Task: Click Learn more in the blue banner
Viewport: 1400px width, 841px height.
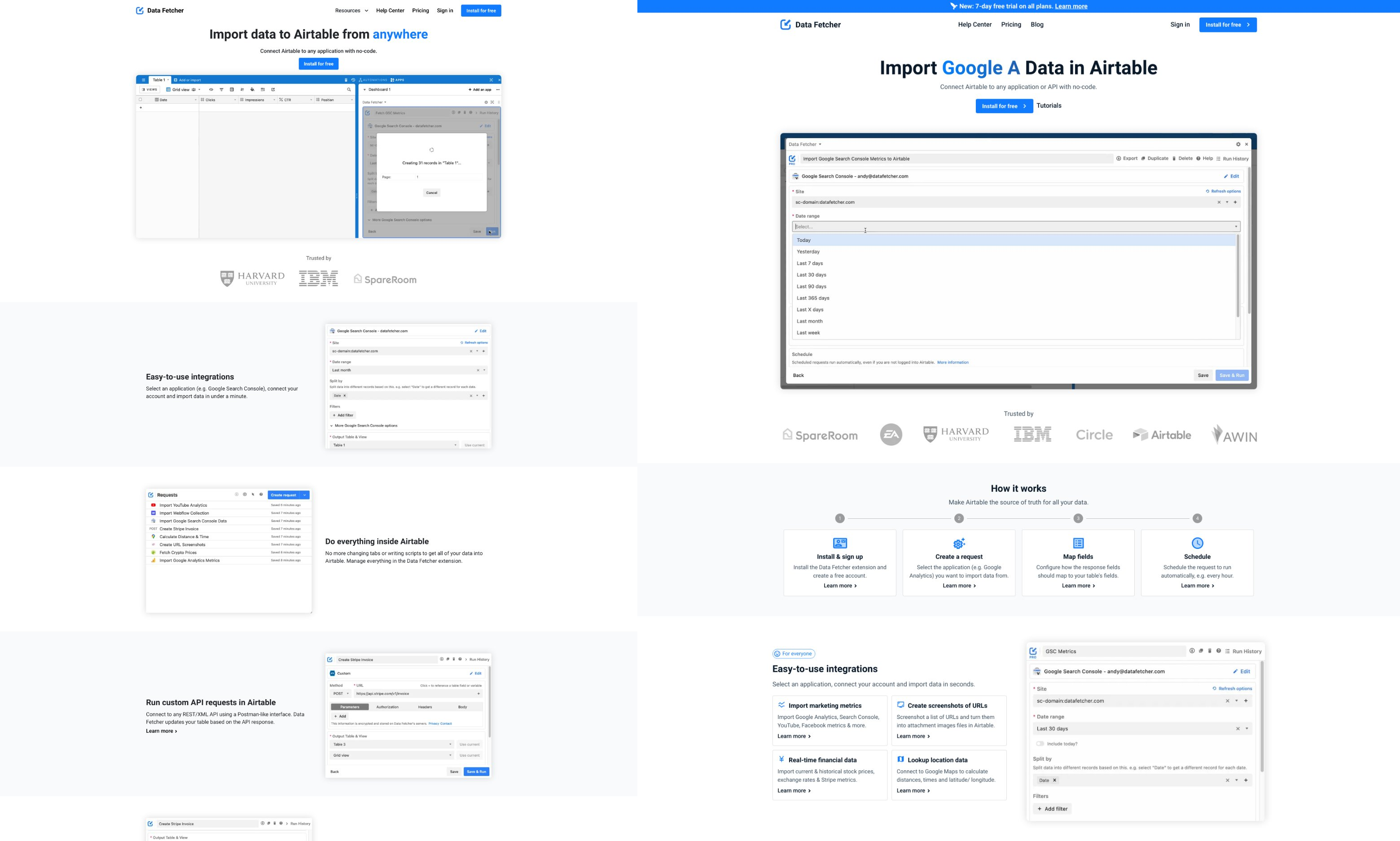Action: click(1071, 6)
